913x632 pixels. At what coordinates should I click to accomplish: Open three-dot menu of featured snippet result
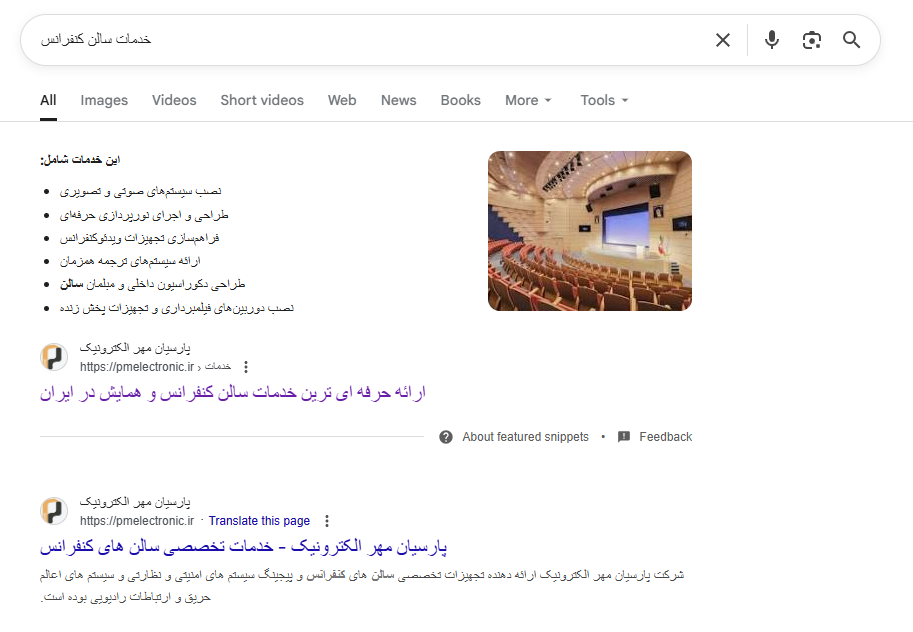[247, 367]
